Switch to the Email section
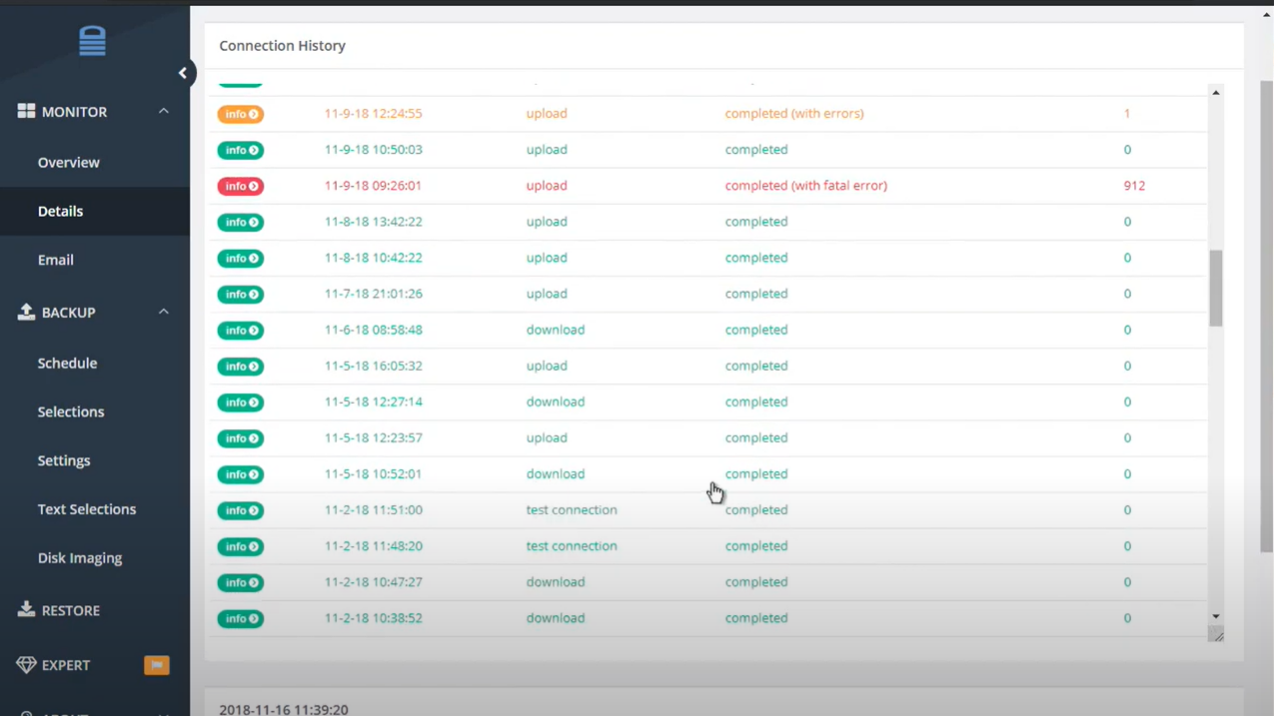This screenshot has height=716, width=1274. click(55, 259)
